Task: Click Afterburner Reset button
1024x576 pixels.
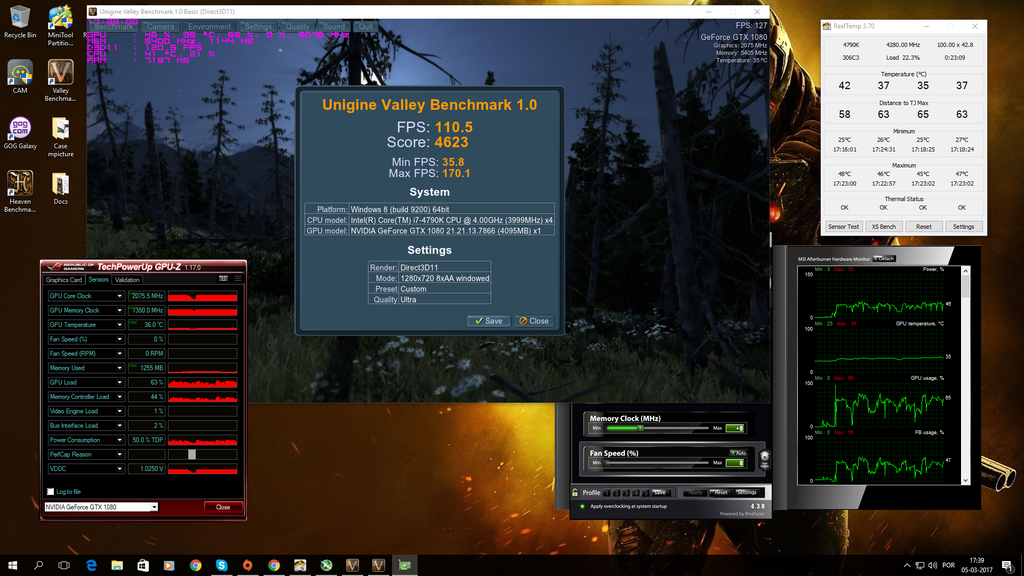Action: 720,492
